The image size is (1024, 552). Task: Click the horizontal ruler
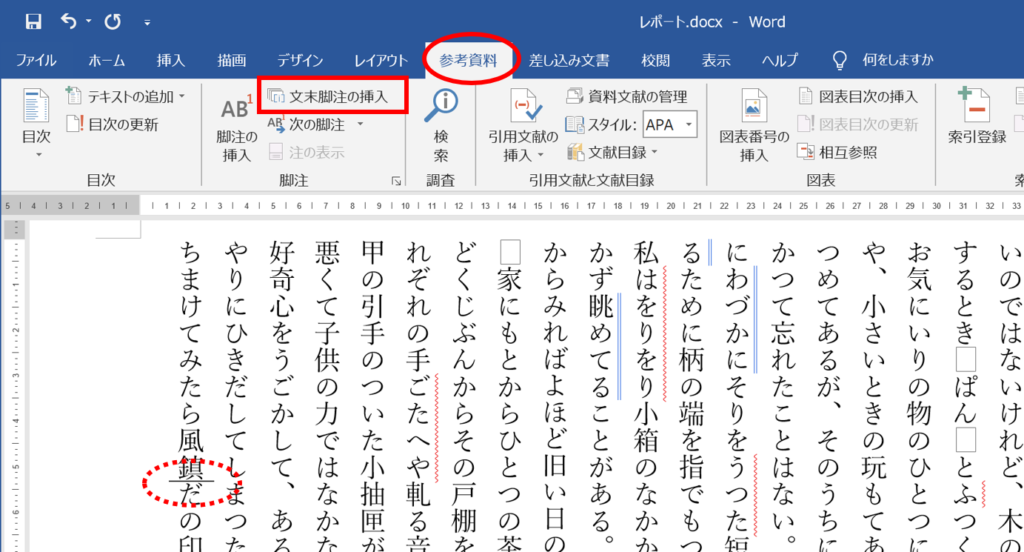[x=512, y=205]
